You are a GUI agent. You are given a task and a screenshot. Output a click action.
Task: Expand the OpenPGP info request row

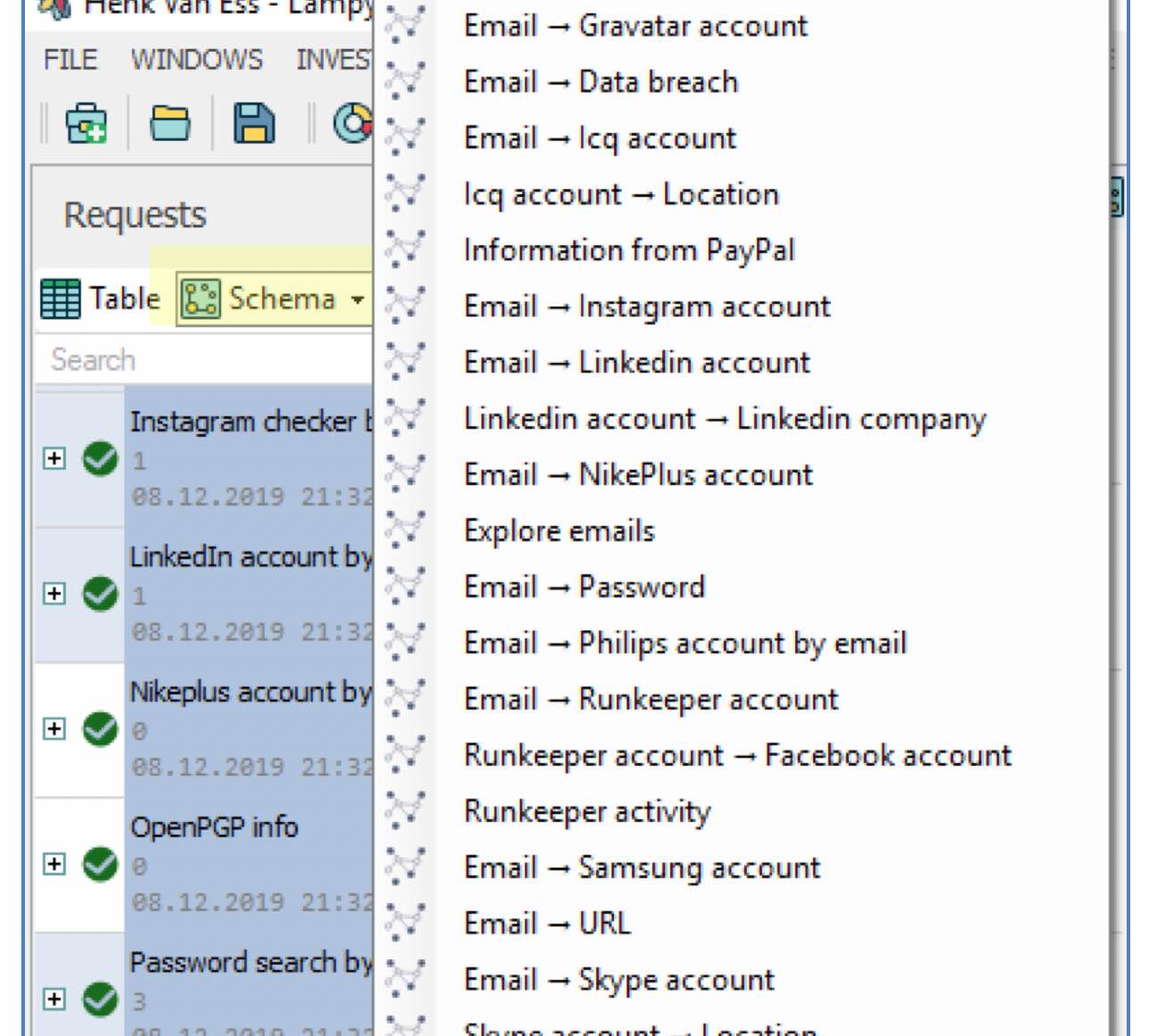coord(54,864)
